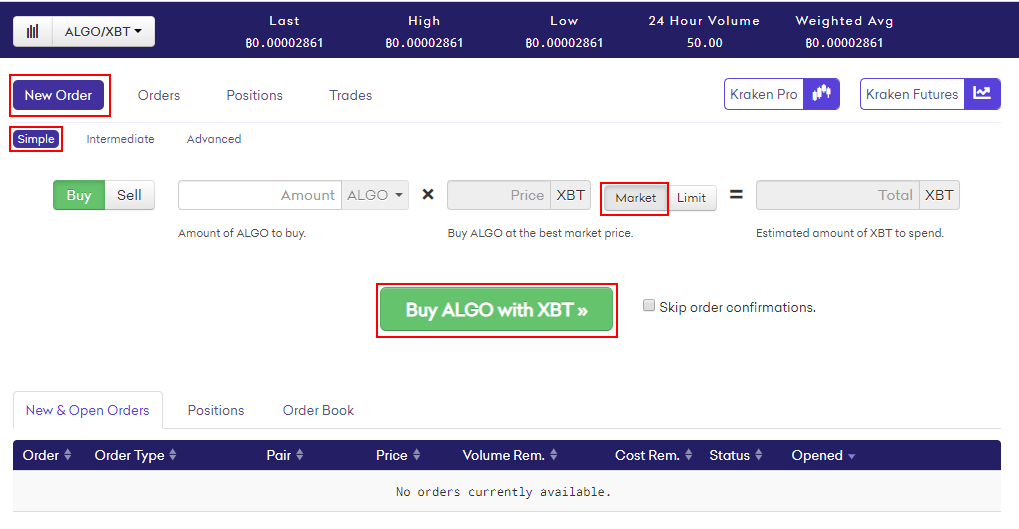Switch to the Order Book tab
The width and height of the screenshot is (1019, 529).
(318, 410)
